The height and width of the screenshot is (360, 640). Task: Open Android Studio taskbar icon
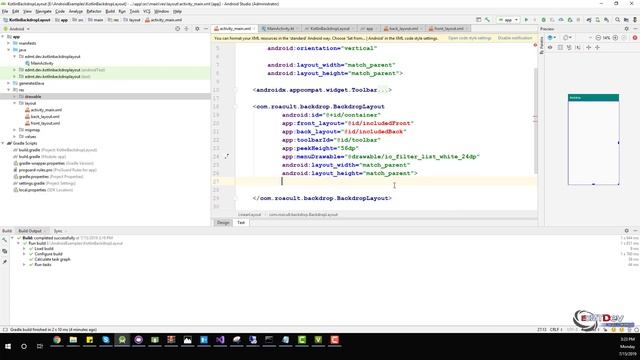point(122,340)
